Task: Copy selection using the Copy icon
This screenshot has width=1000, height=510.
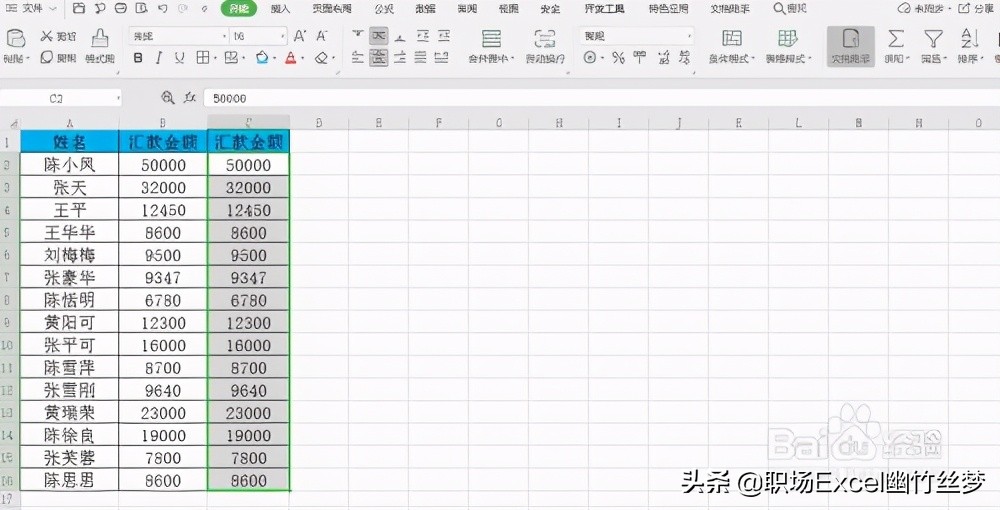Action: [47, 57]
